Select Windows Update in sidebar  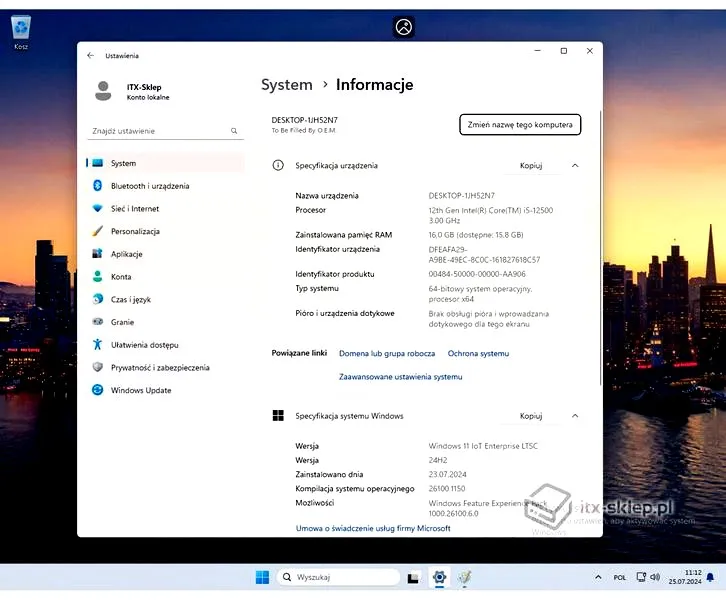tap(165, 390)
